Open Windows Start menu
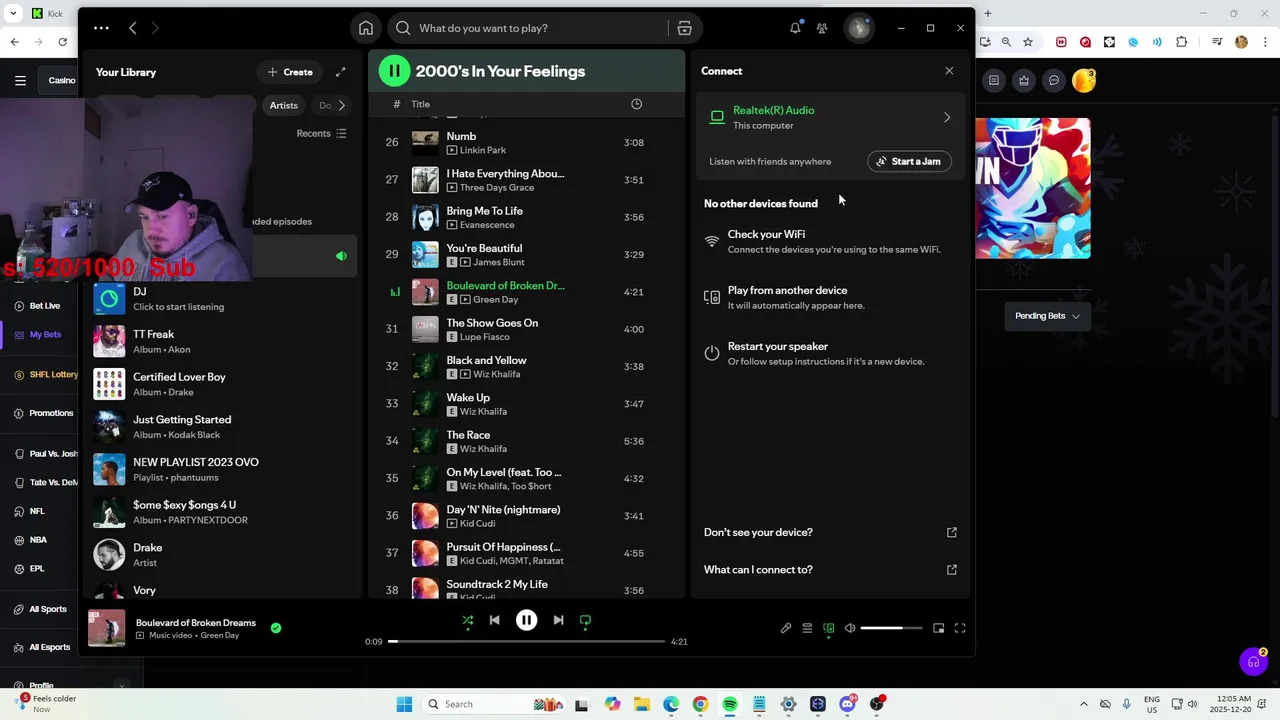Viewport: 1280px width, 720px height. coord(404,704)
